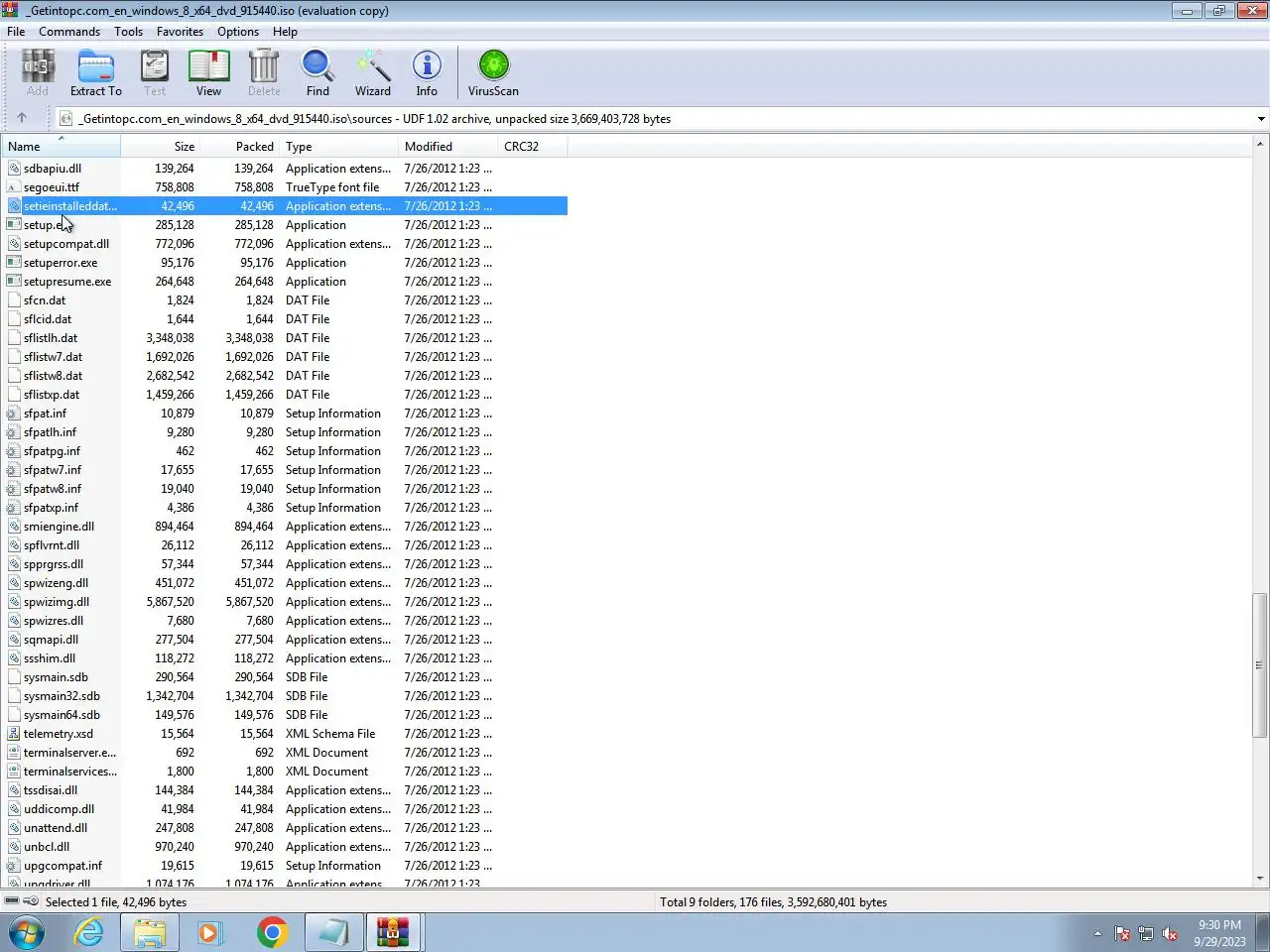Click the drive icon in status bar
Viewport: 1270px width, 952px height.
tap(12, 901)
